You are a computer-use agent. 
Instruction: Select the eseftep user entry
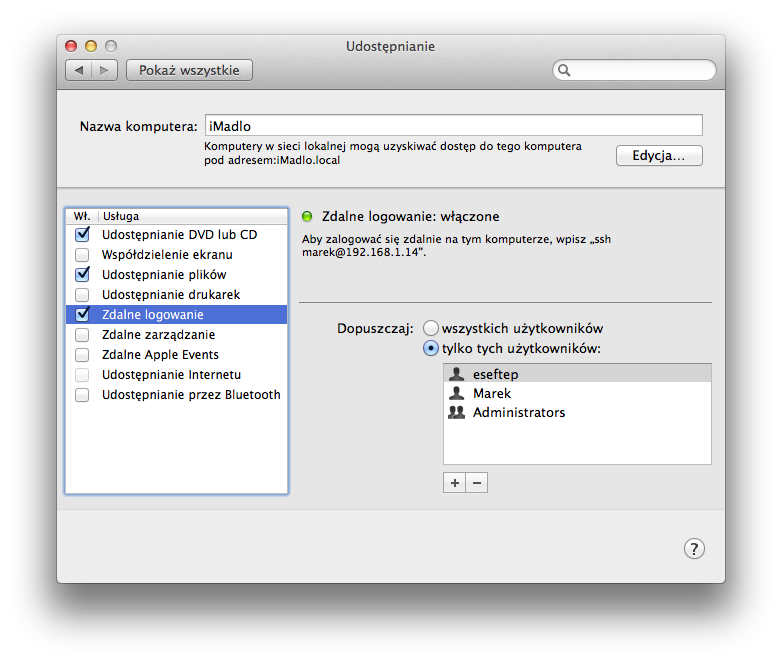577,374
